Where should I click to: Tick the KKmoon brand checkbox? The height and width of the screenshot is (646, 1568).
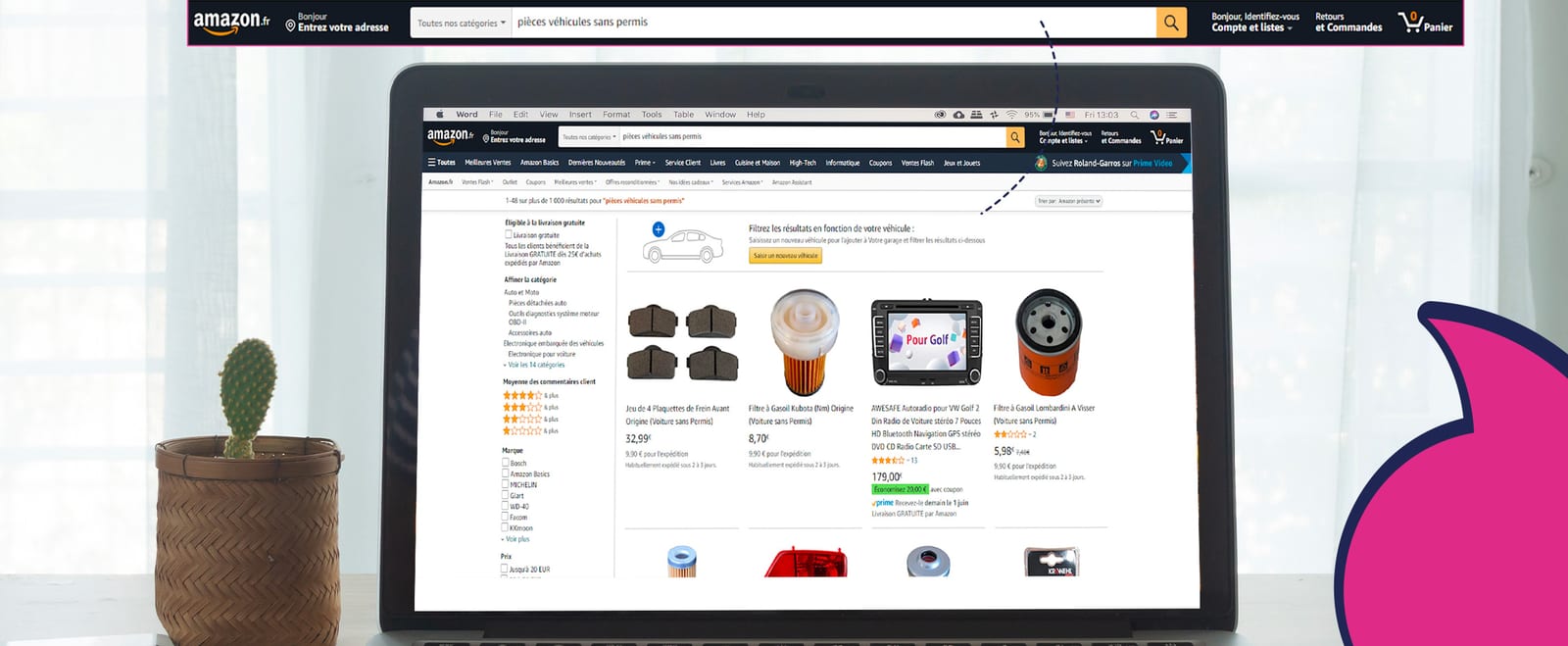[x=506, y=527]
